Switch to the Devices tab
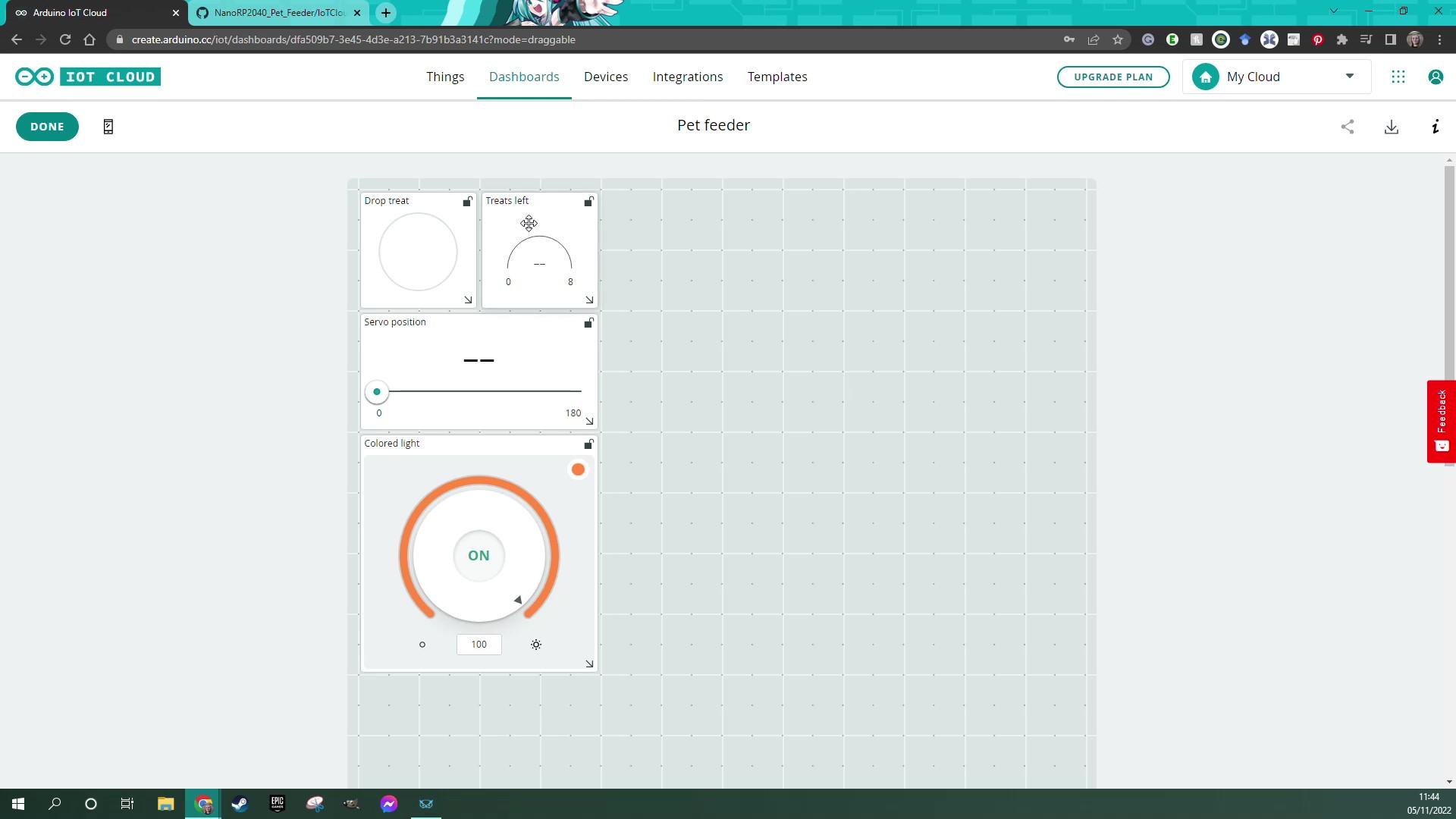The image size is (1456, 819). click(x=606, y=77)
